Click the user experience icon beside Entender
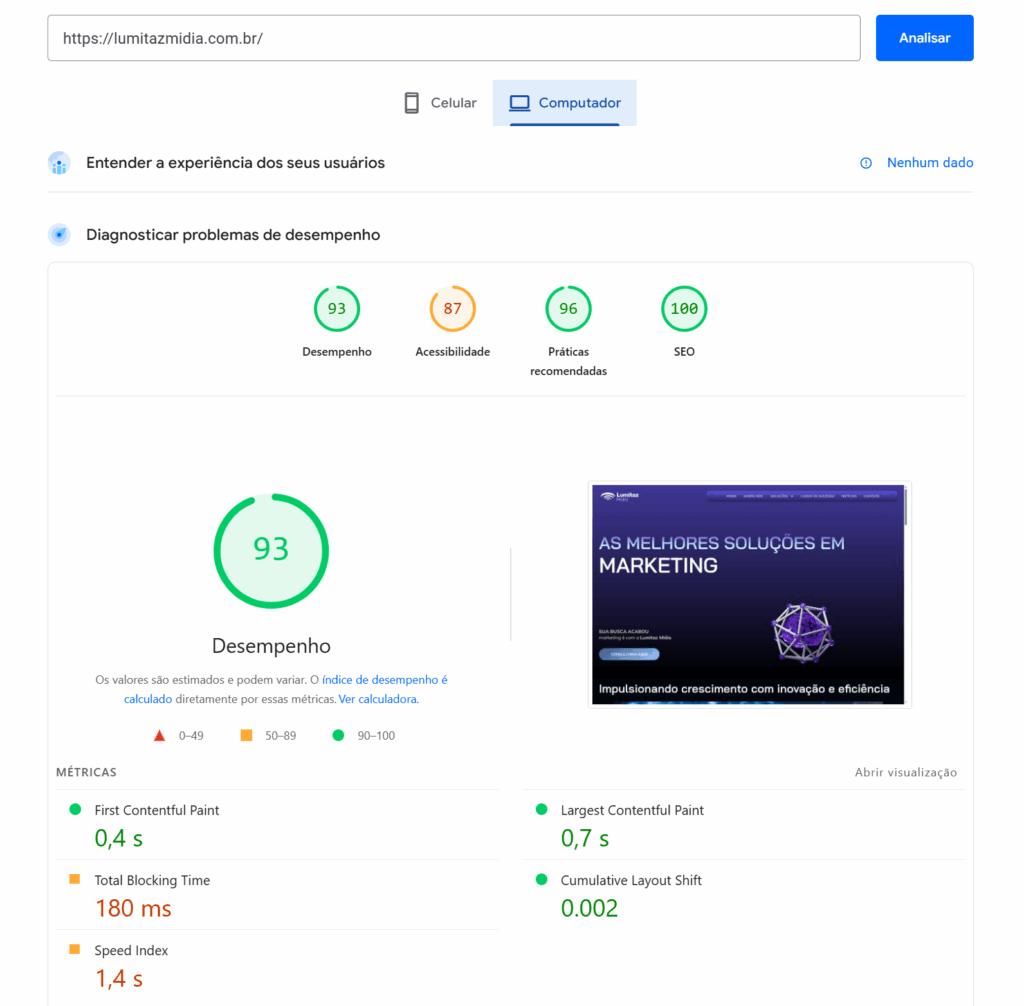Viewport: 1024px width, 1006px height. click(59, 163)
